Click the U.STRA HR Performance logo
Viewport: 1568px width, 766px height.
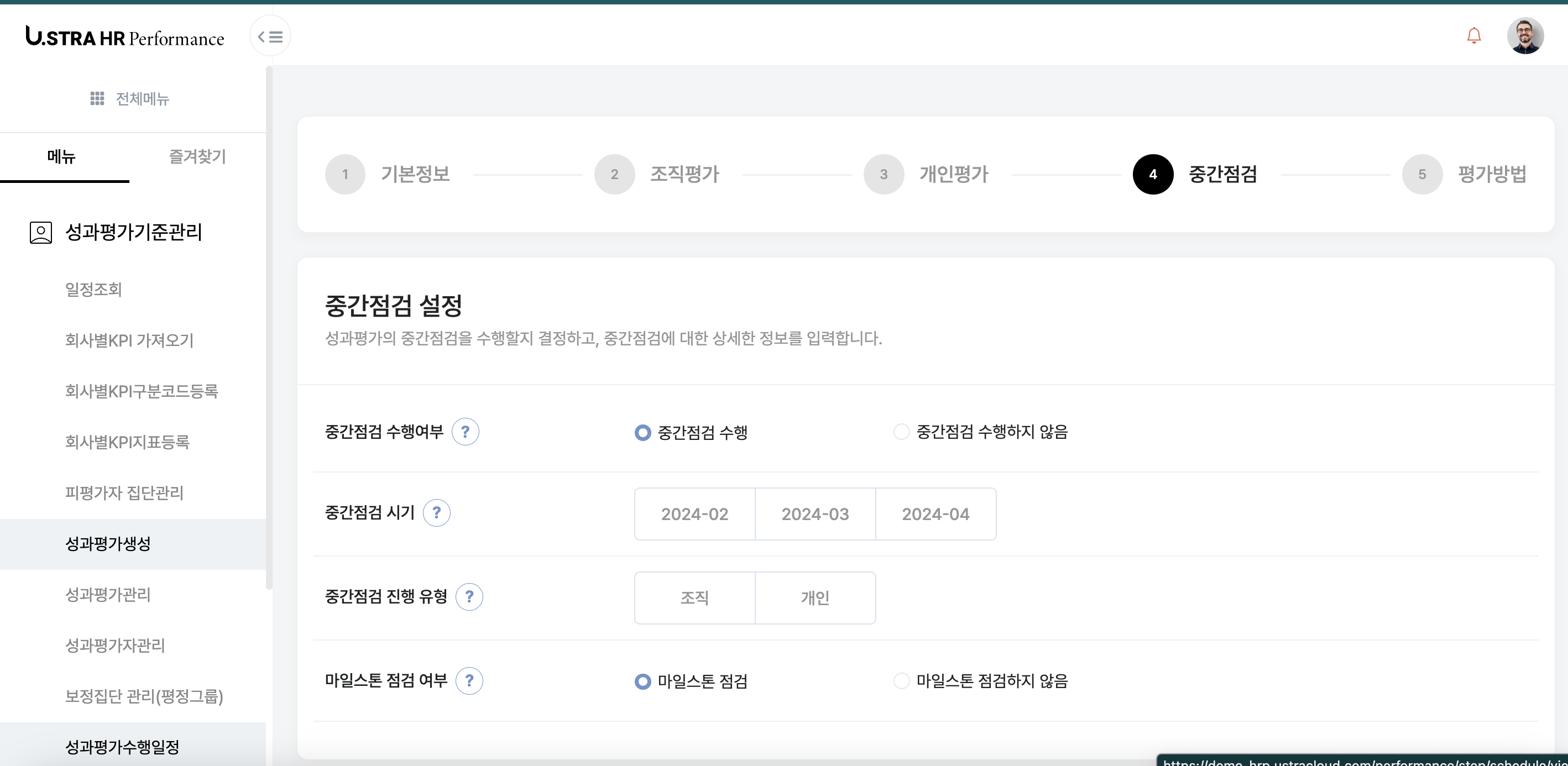125,37
